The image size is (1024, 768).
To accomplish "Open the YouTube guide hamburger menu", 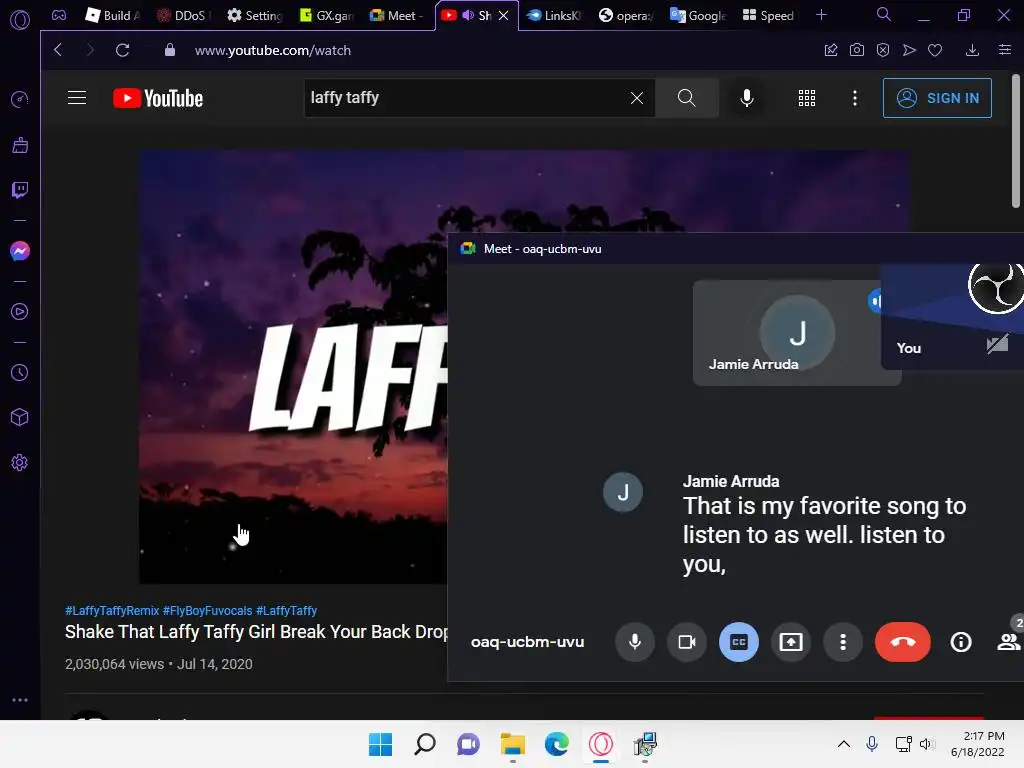I will tap(77, 98).
